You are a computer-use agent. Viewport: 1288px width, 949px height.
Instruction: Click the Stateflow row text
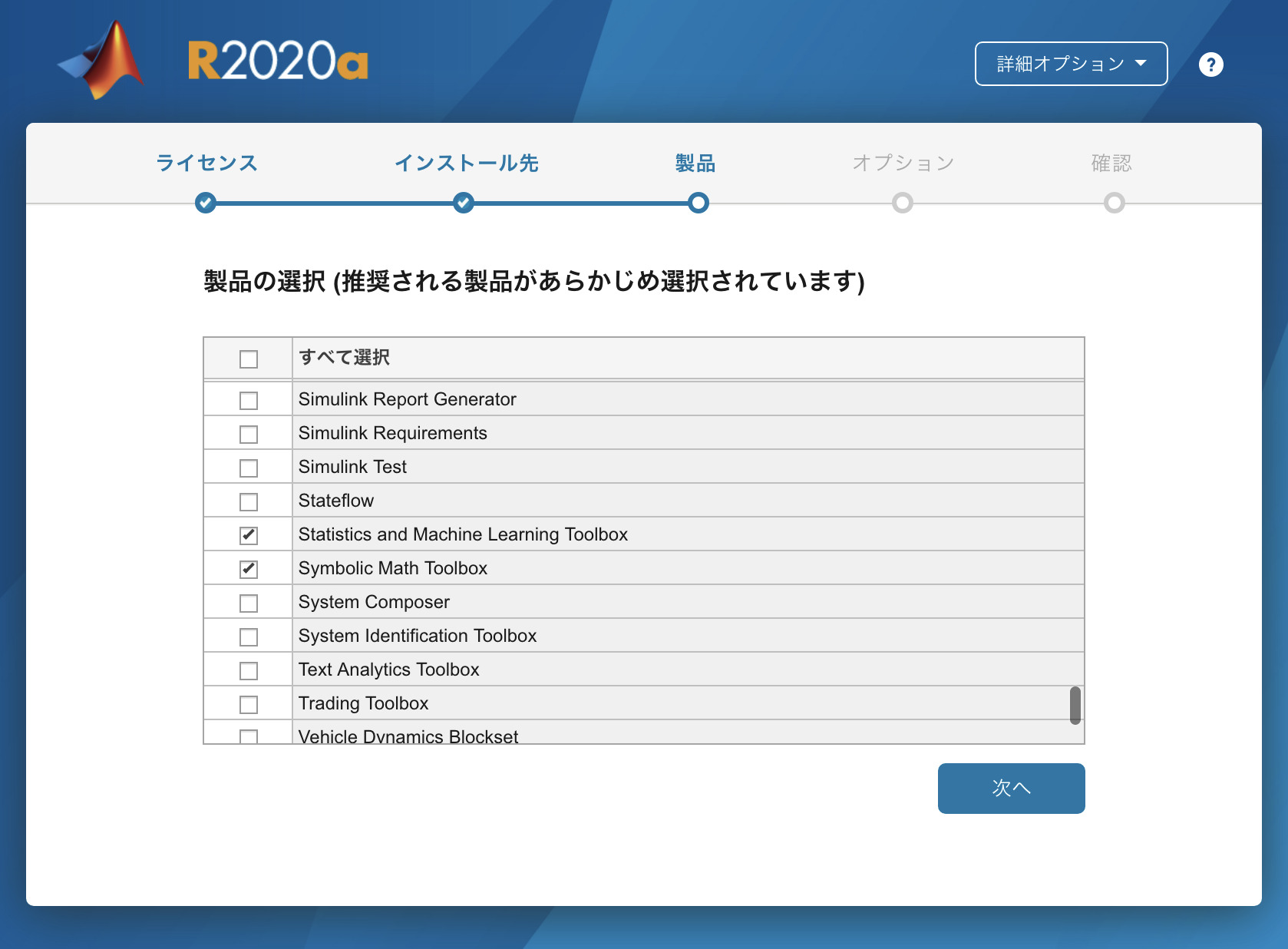pos(336,501)
